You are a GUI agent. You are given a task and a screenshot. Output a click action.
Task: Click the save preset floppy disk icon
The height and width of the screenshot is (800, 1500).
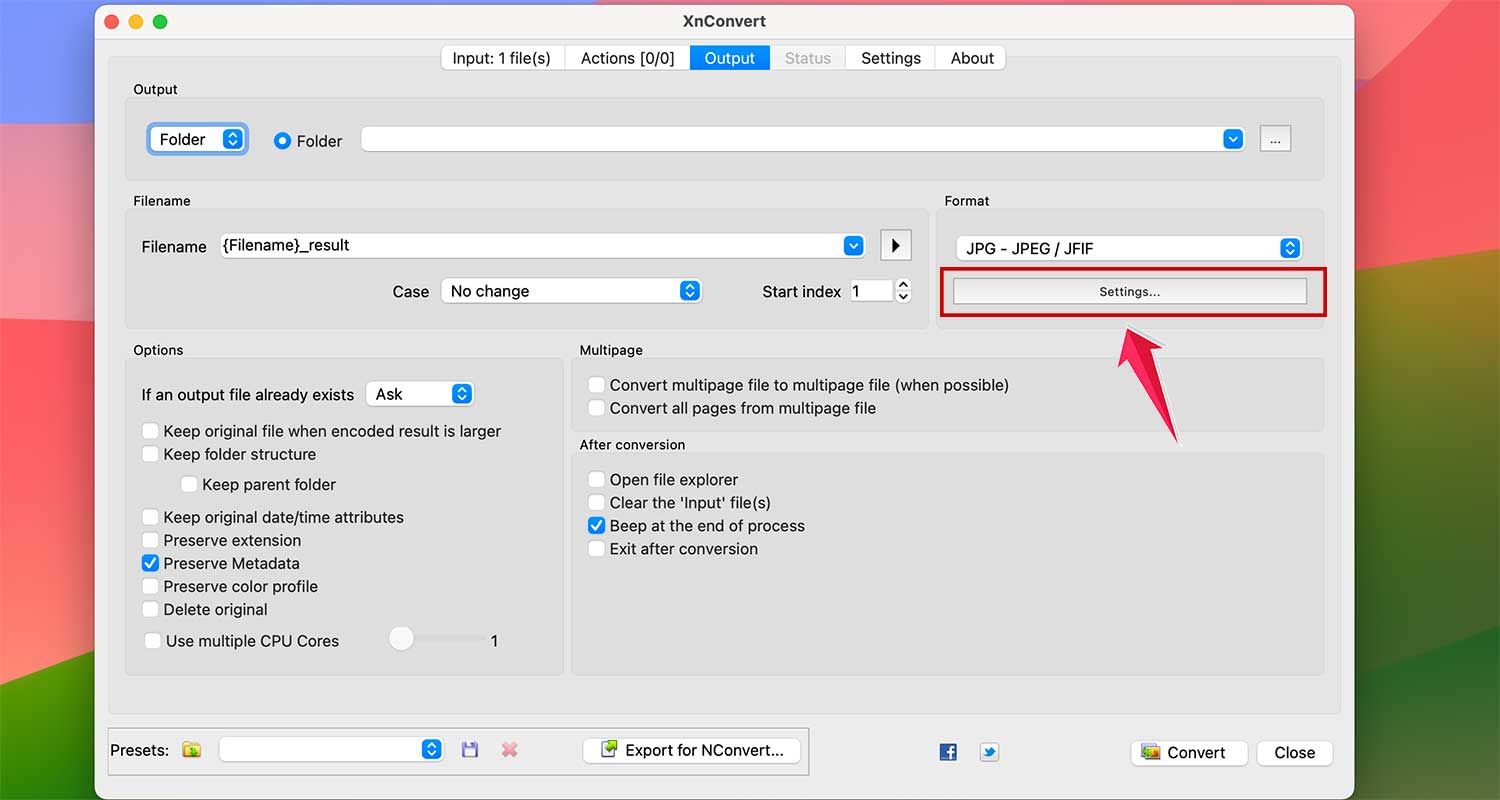470,749
